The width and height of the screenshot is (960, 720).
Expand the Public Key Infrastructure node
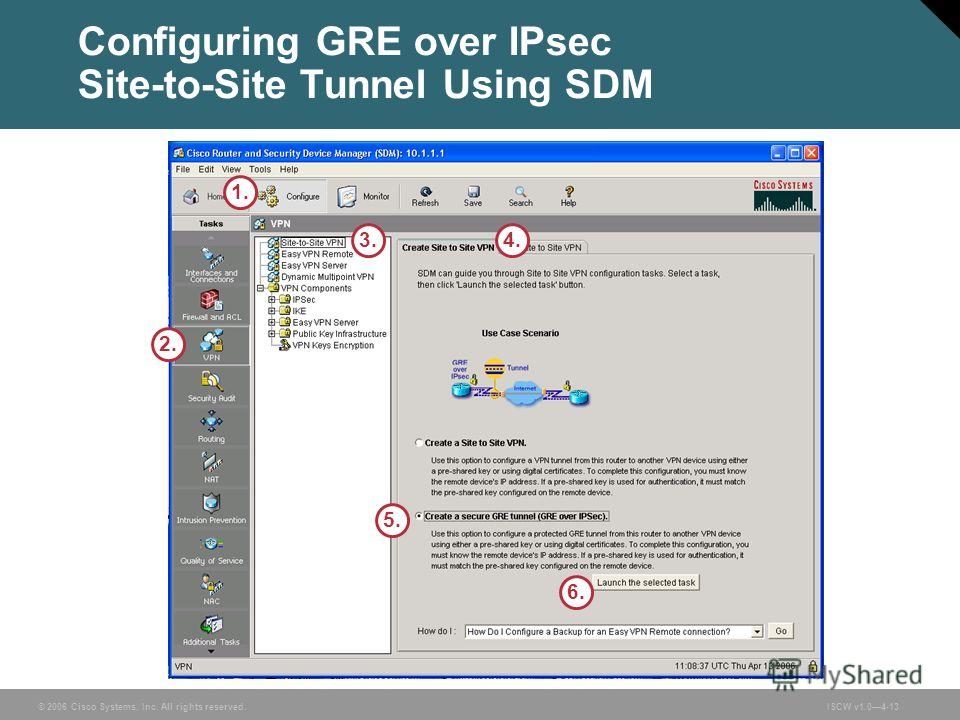(x=272, y=334)
